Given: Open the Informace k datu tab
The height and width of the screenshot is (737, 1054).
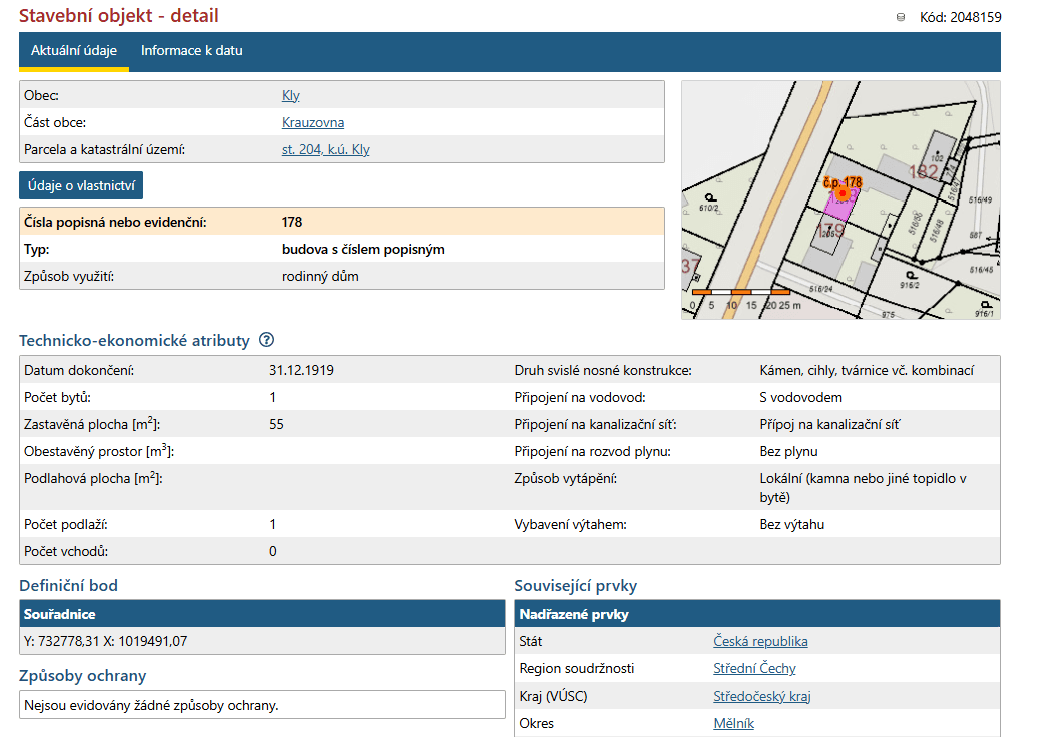Looking at the screenshot, I should pyautogui.click(x=191, y=51).
